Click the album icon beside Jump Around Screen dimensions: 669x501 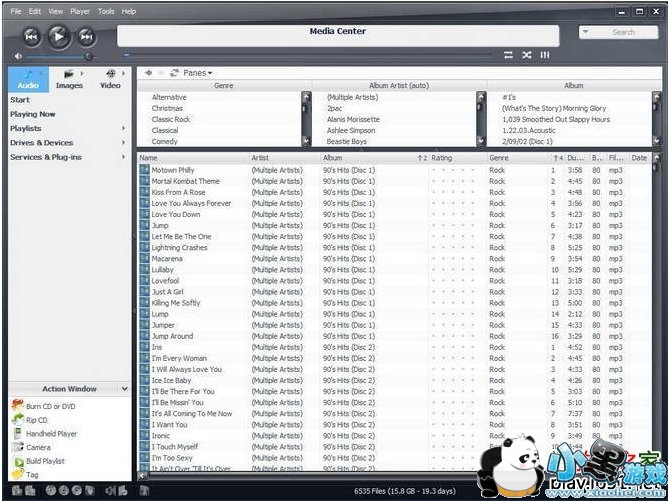coord(144,336)
